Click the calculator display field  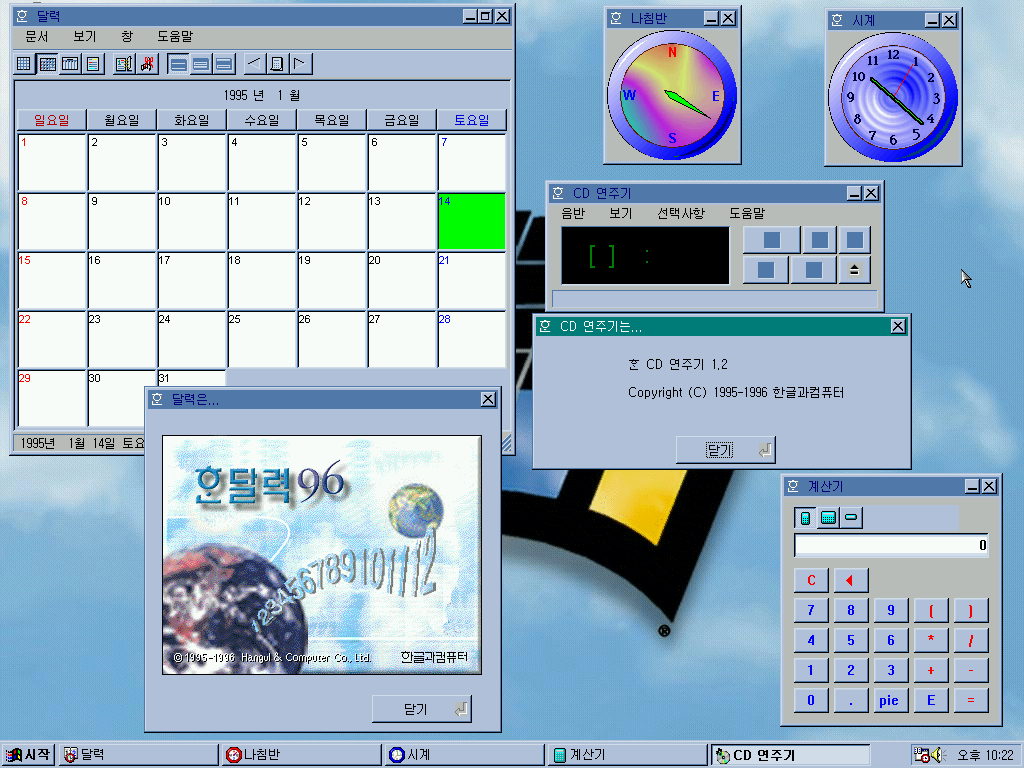[891, 545]
